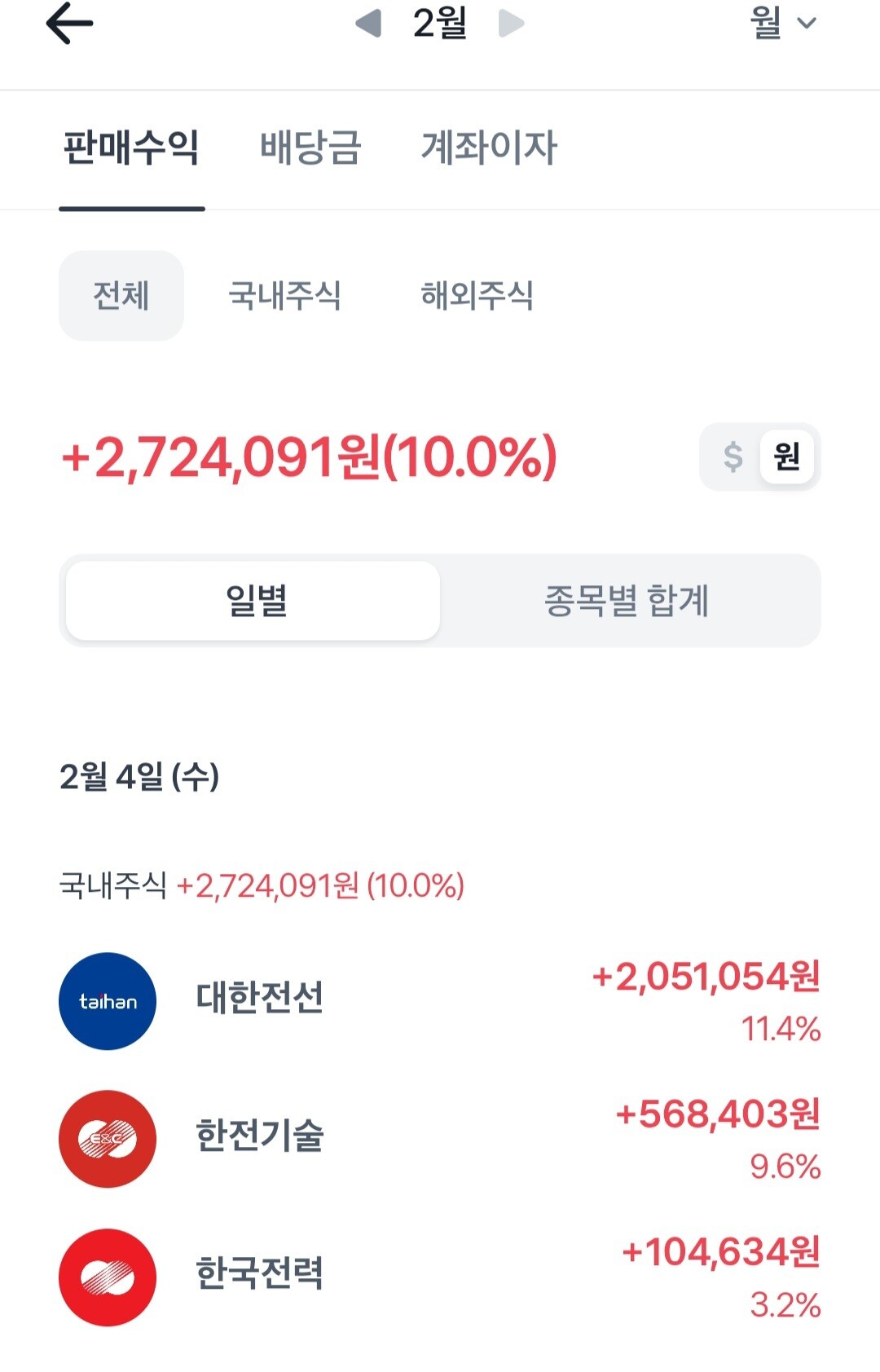Image resolution: width=880 pixels, height=1372 pixels.
Task: Filter by 해외주식
Action: [477, 295]
